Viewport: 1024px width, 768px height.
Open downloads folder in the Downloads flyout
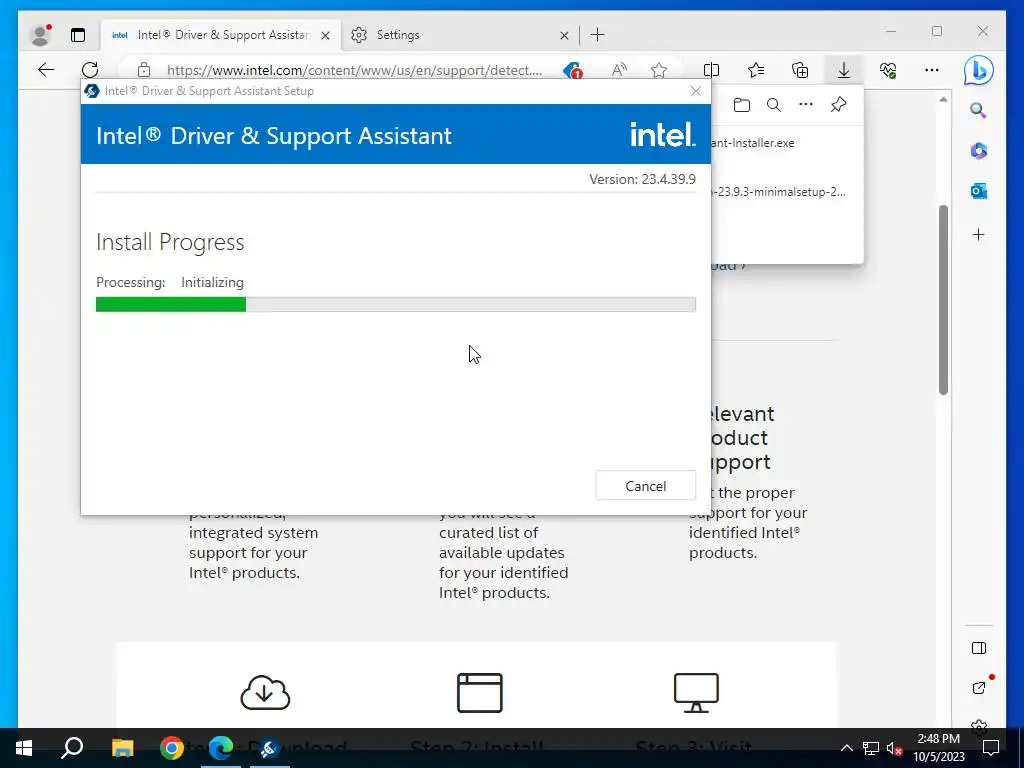coord(741,104)
